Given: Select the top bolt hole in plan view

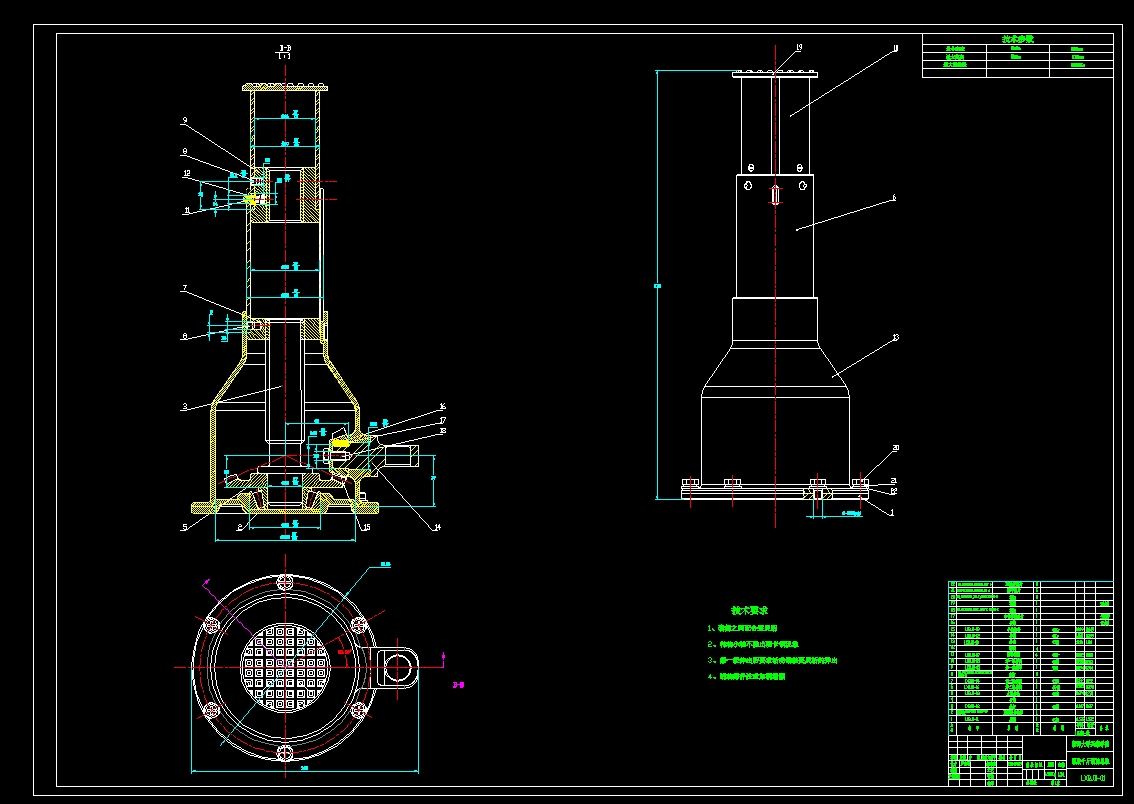Looking at the screenshot, I should (286, 581).
